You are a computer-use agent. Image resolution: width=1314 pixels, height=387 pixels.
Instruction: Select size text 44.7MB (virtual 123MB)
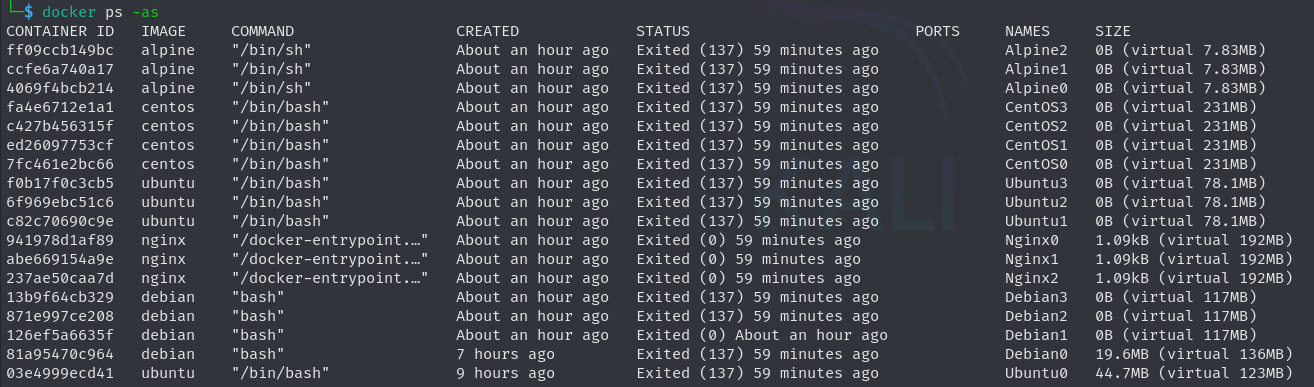click(x=1194, y=373)
